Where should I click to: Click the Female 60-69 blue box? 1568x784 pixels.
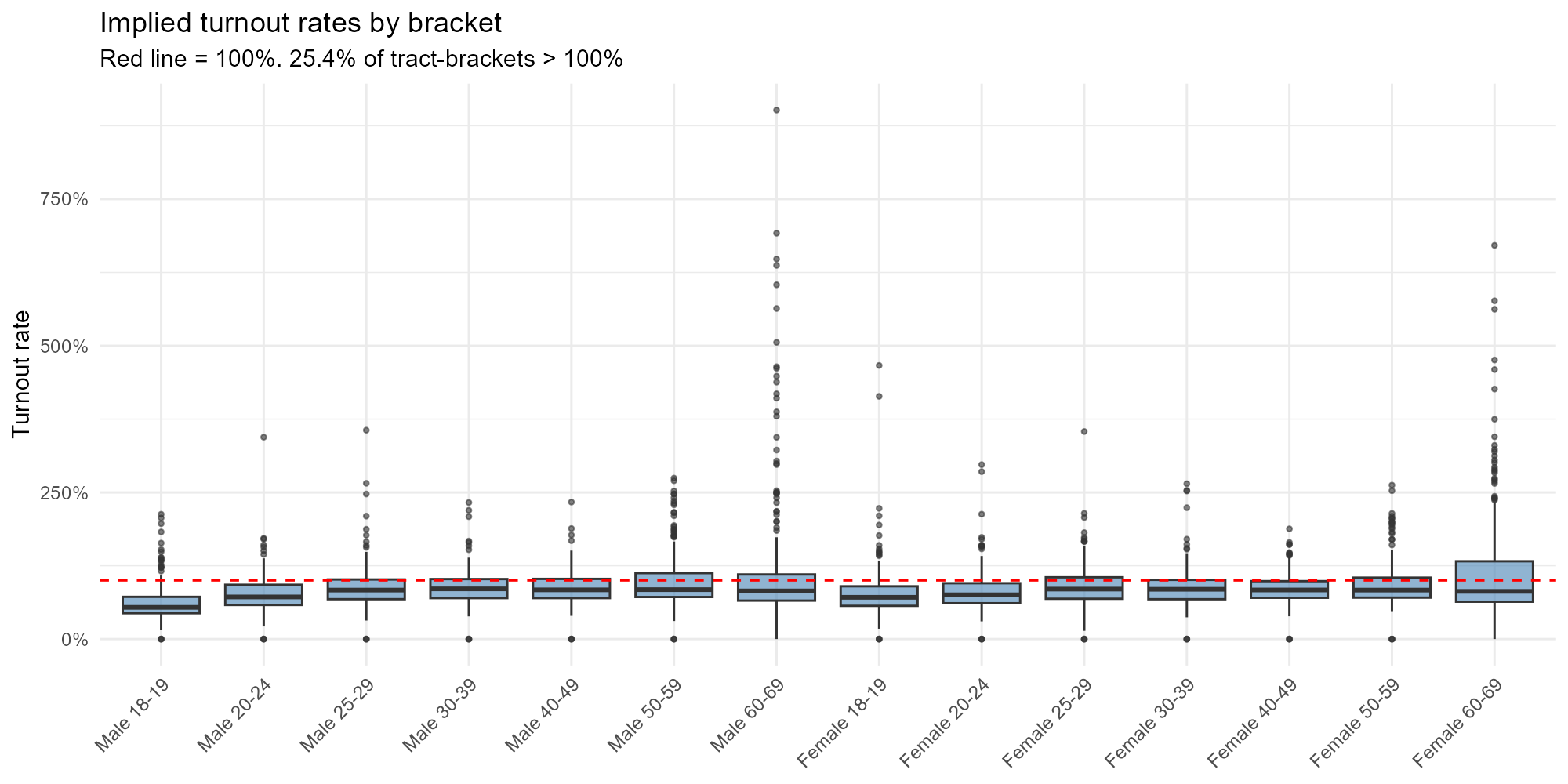coord(1494,581)
